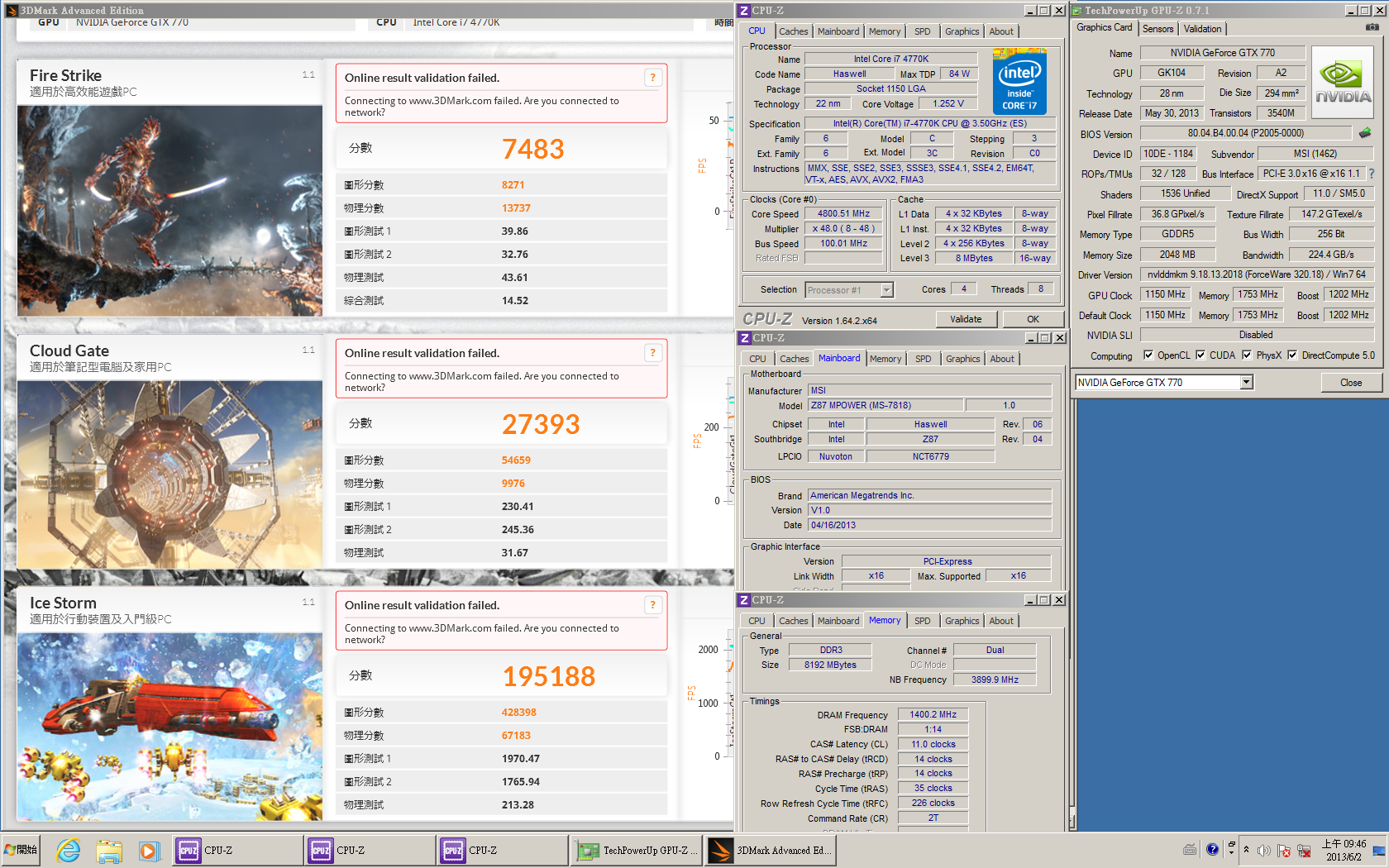Click the 3DMark title bar icon
1389x868 pixels.
(12, 11)
